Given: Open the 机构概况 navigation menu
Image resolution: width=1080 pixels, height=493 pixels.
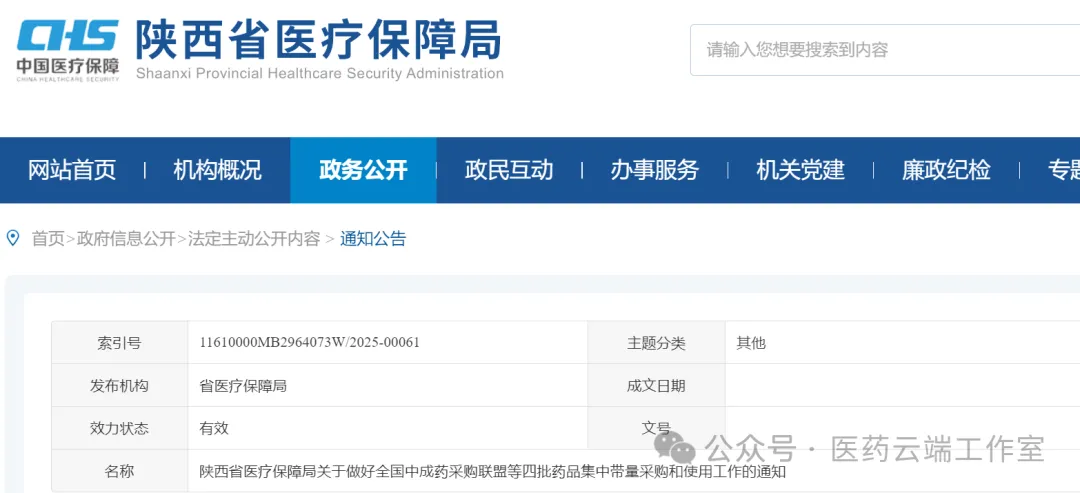Looking at the screenshot, I should [217, 170].
